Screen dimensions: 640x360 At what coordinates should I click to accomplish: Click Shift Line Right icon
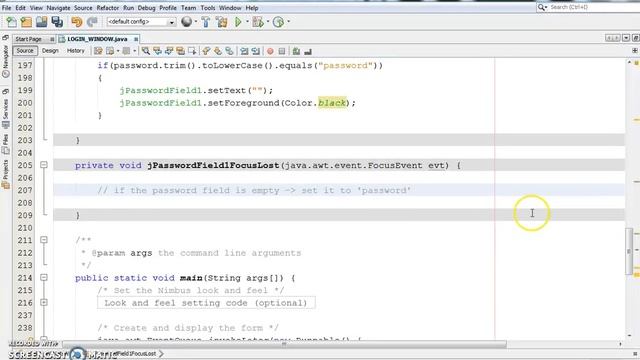tap(256, 51)
